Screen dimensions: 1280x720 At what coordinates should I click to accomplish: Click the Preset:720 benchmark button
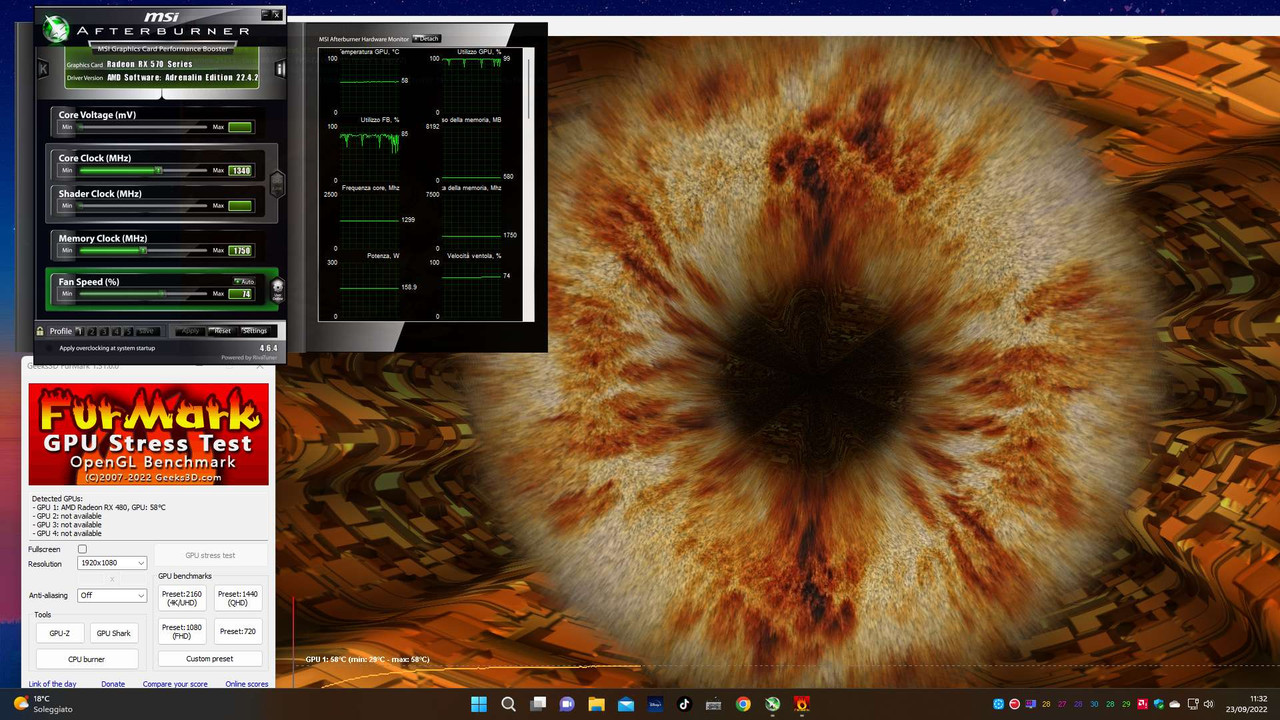[239, 632]
